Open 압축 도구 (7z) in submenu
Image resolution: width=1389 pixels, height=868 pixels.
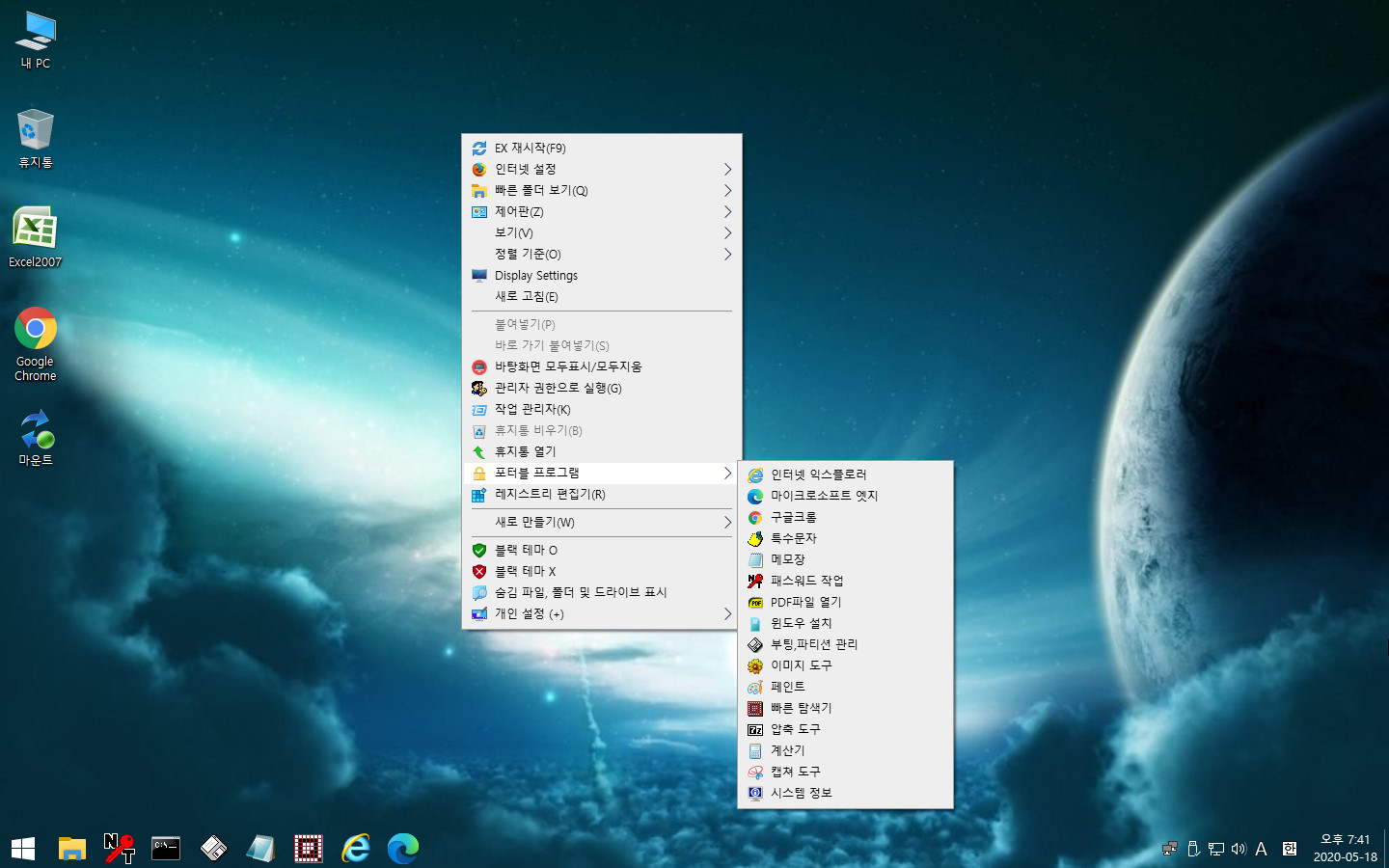pos(845,729)
